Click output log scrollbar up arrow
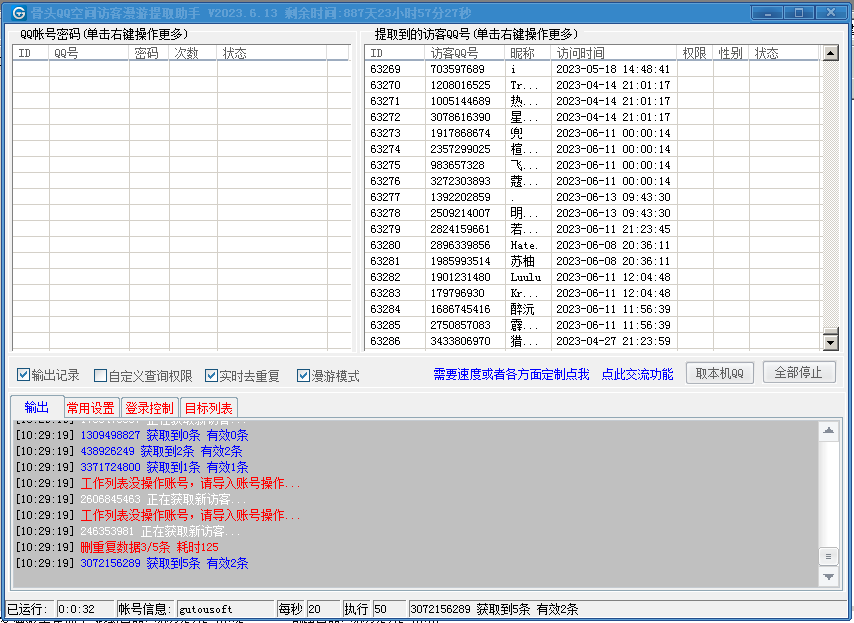 pyautogui.click(x=828, y=432)
